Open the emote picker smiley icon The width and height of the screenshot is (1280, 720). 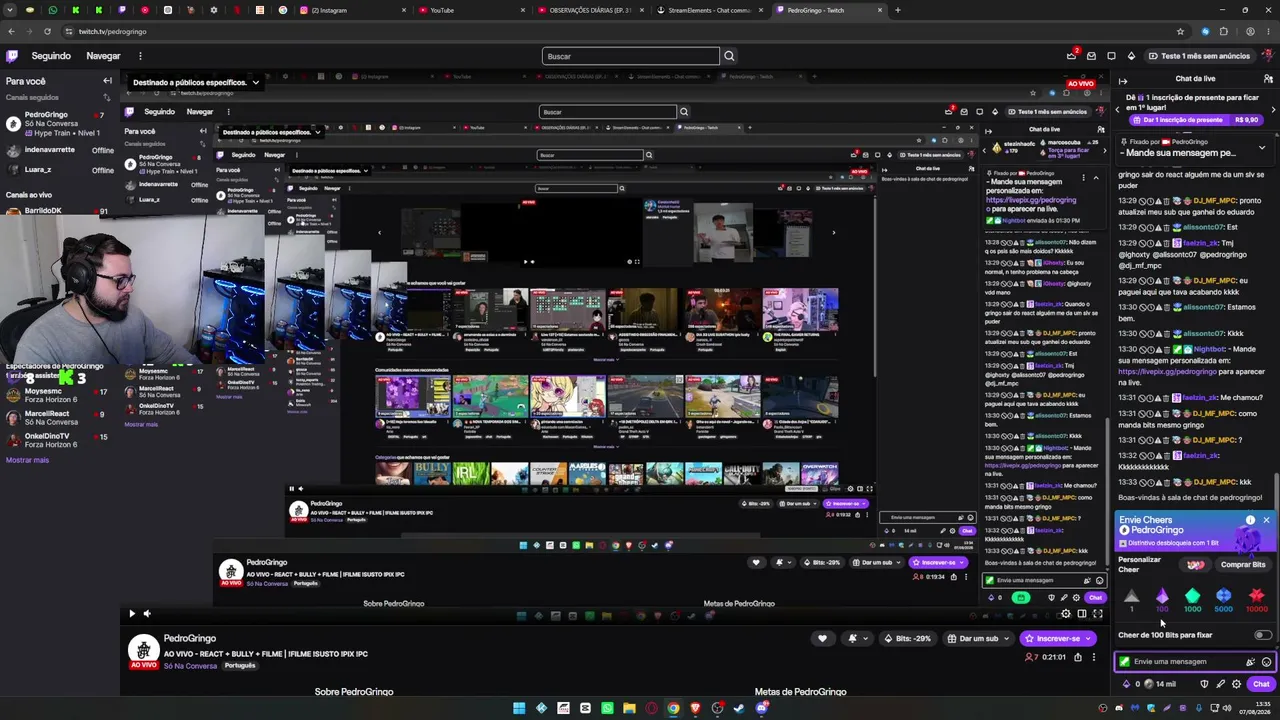[1266, 661]
